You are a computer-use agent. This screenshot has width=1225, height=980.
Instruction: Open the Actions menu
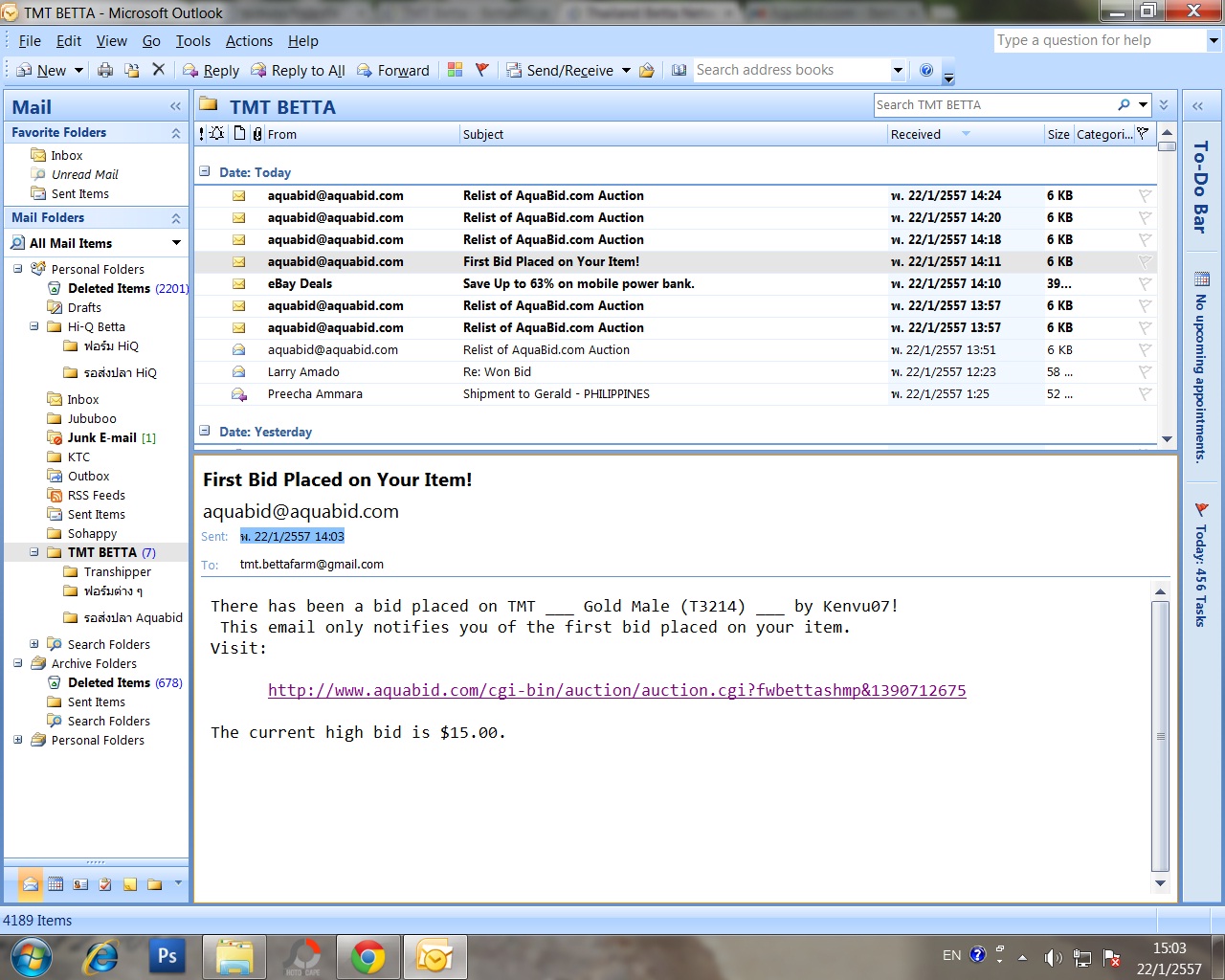tap(249, 41)
